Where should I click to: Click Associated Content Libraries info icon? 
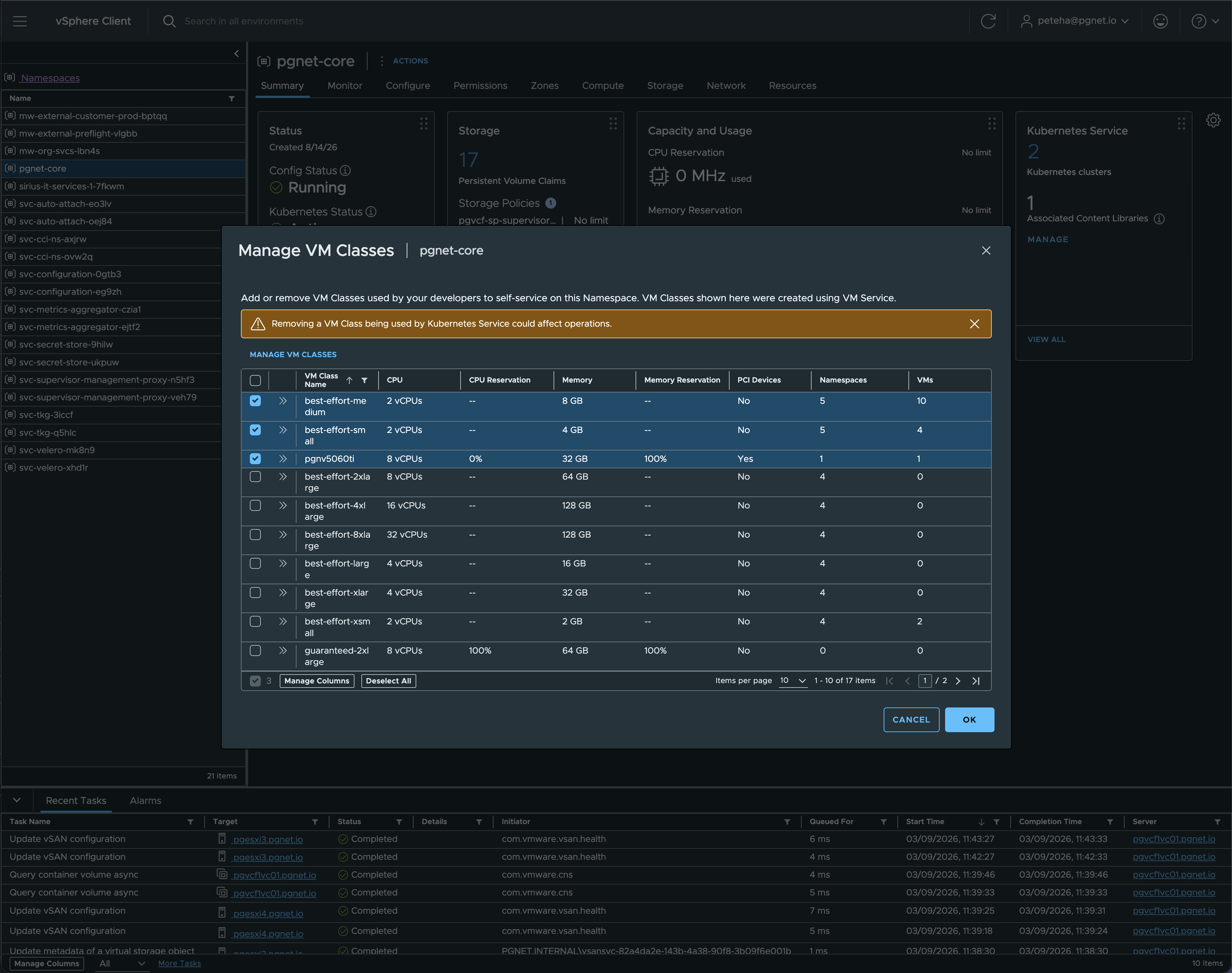point(1159,219)
